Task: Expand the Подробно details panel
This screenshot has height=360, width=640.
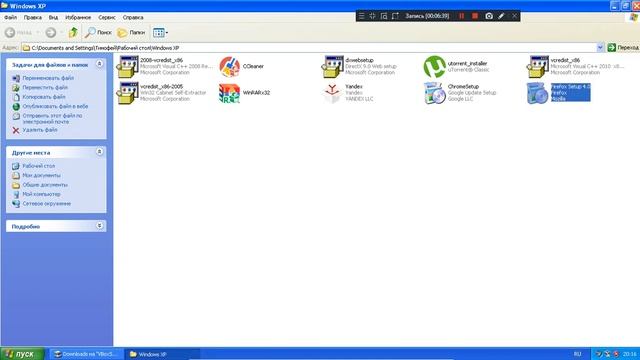Action: pos(99,226)
